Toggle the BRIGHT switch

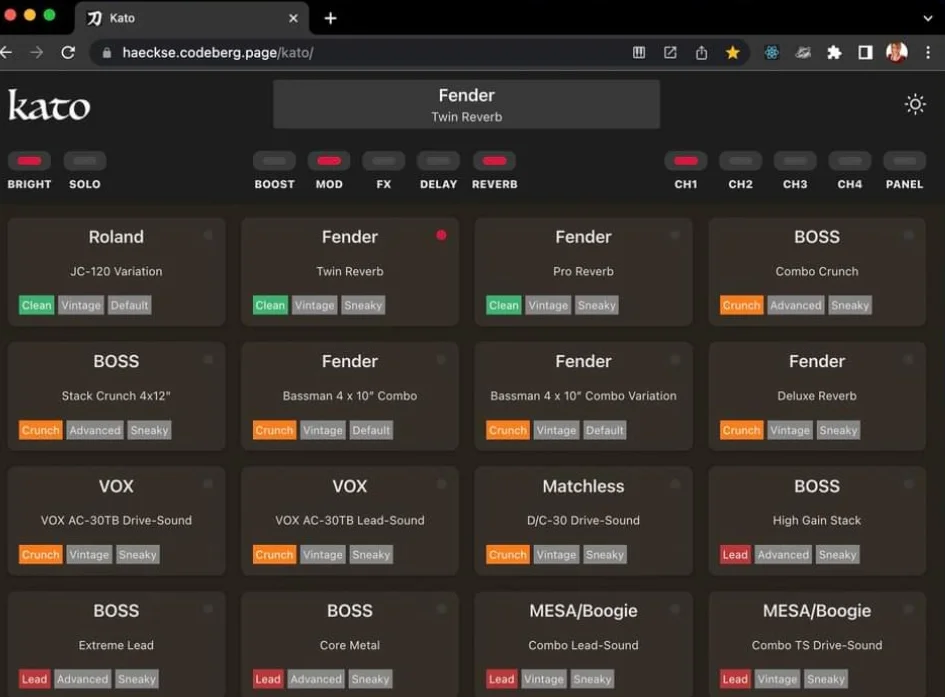(29, 161)
